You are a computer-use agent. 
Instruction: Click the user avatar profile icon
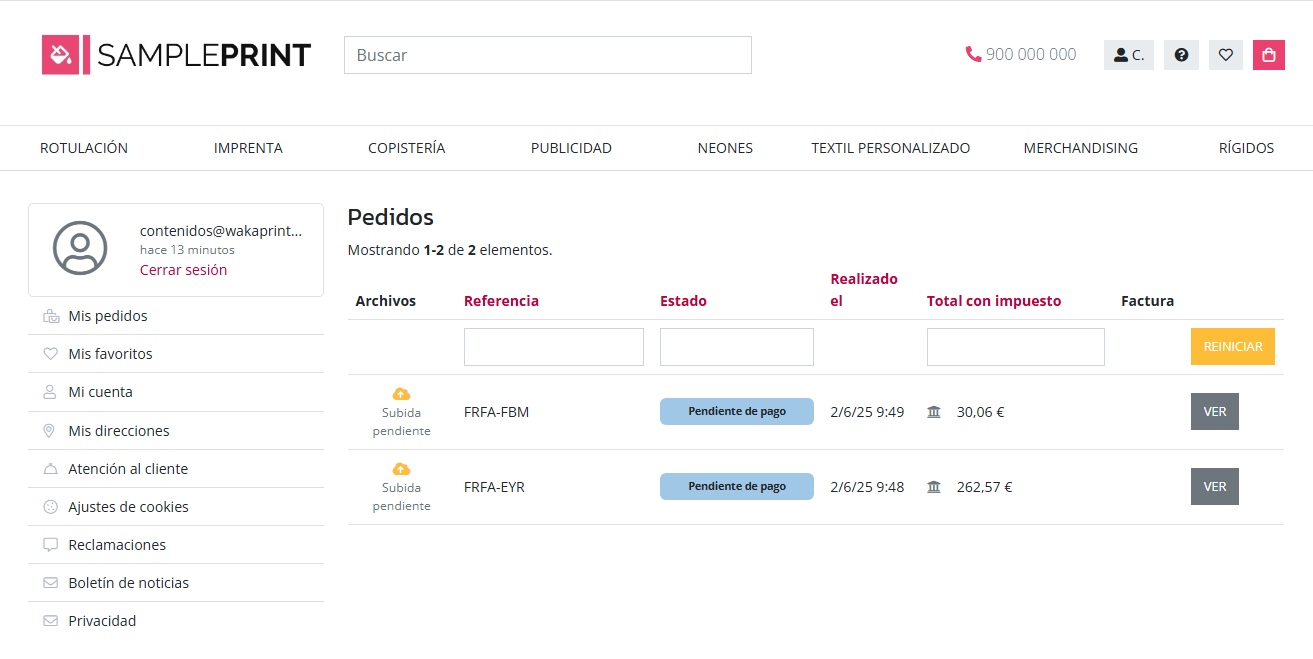pos(80,248)
